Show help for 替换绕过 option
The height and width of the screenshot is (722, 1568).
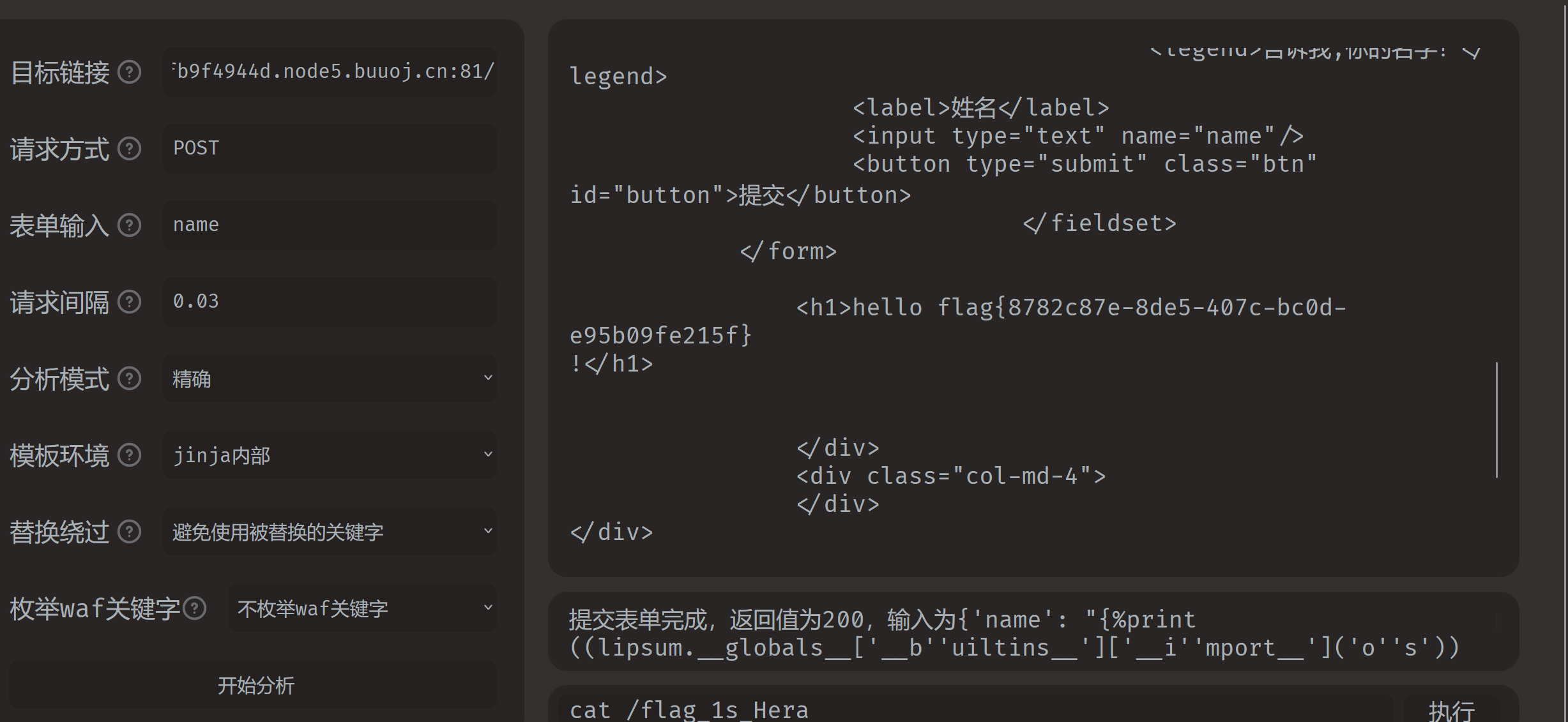click(x=130, y=532)
